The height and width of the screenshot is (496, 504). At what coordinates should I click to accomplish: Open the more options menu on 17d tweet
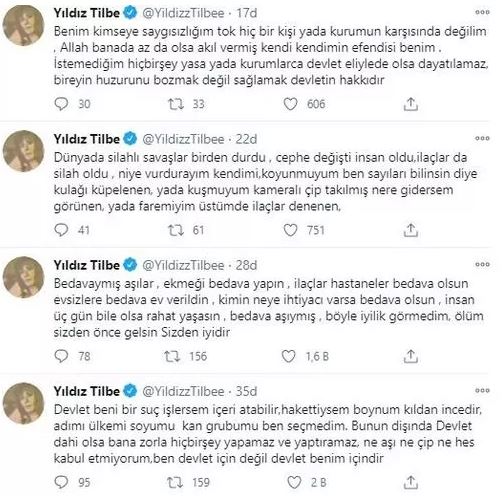click(482, 12)
